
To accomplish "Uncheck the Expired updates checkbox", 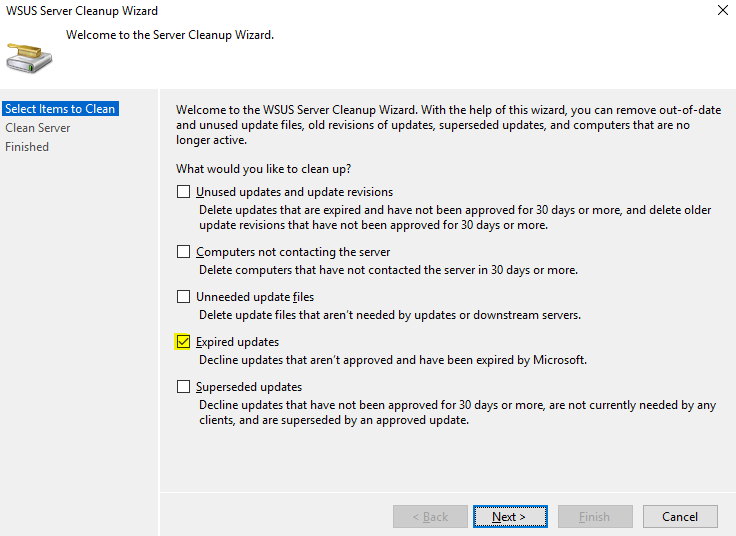I will [x=183, y=342].
